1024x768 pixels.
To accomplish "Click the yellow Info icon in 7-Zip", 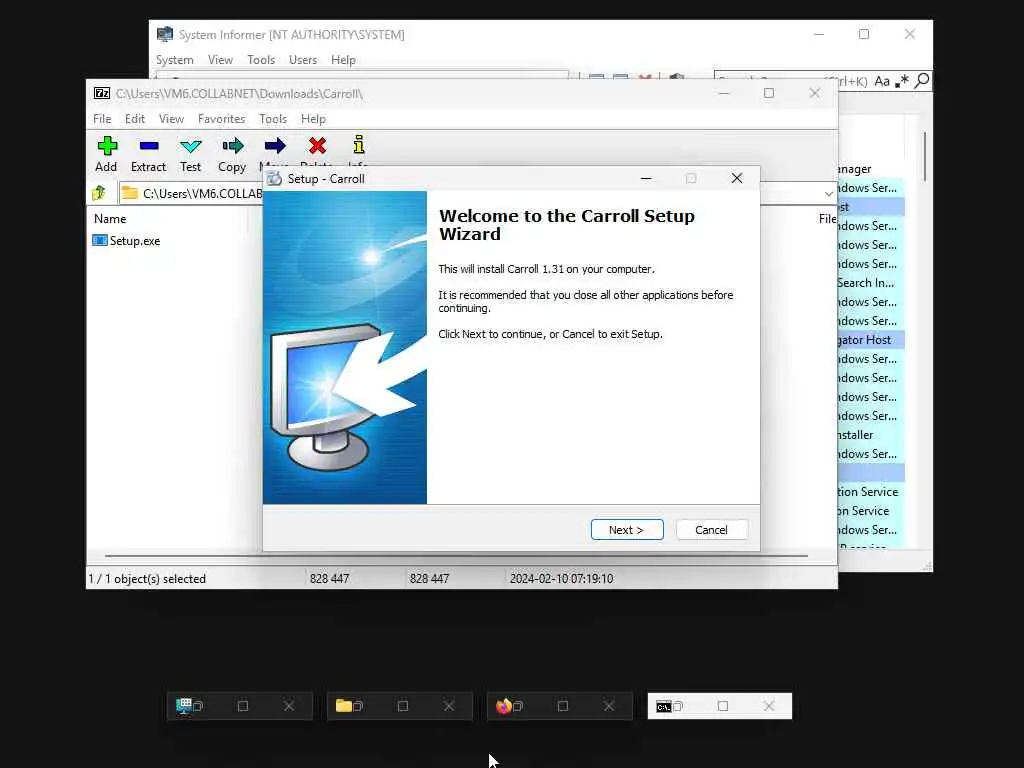I will pos(359,144).
